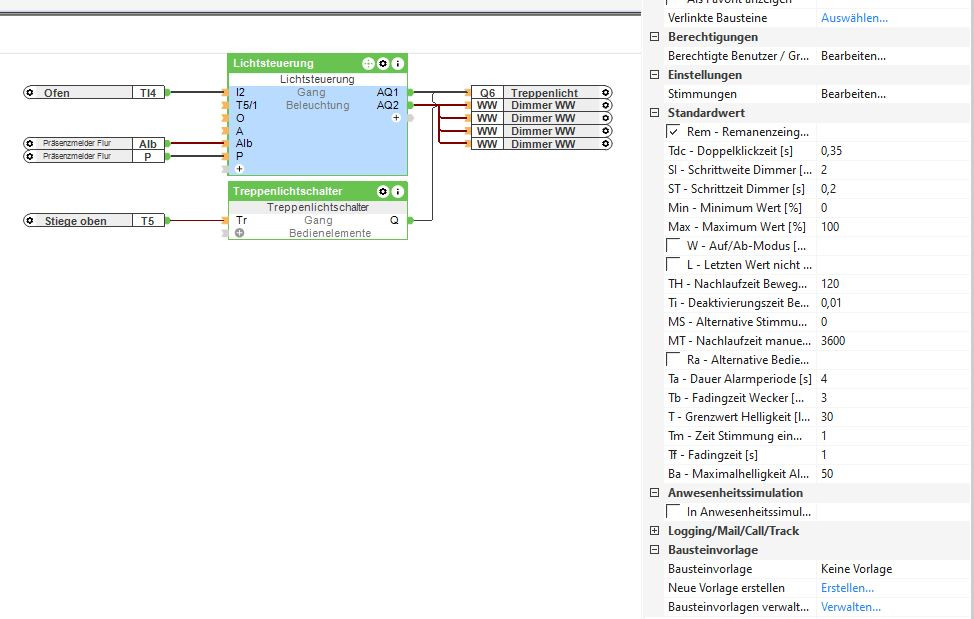
Task: Edit Ba Maximalhelligkeit value 50
Action: pyautogui.click(x=892, y=474)
